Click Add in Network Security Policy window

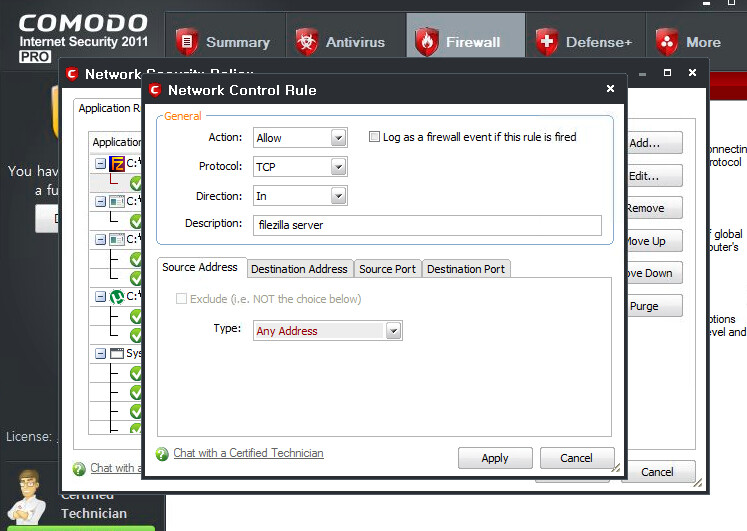point(655,143)
